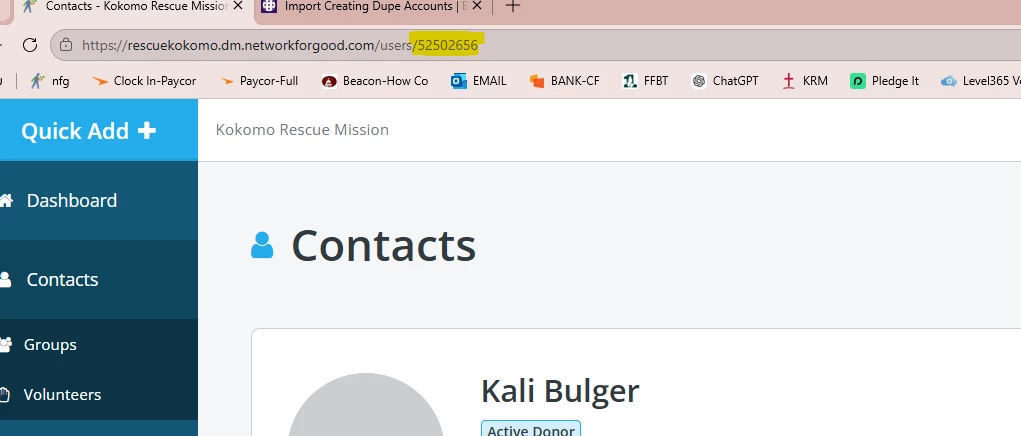Screen dimensions: 1021x436
Task: Click the browser refresh icon
Action: [29, 45]
